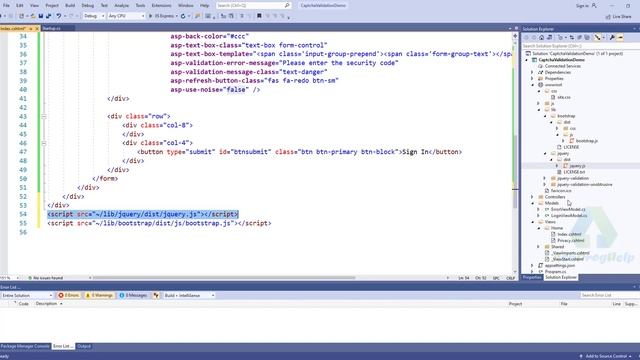Start a Live Share session
This screenshot has width=640, height=360.
click(x=618, y=16)
